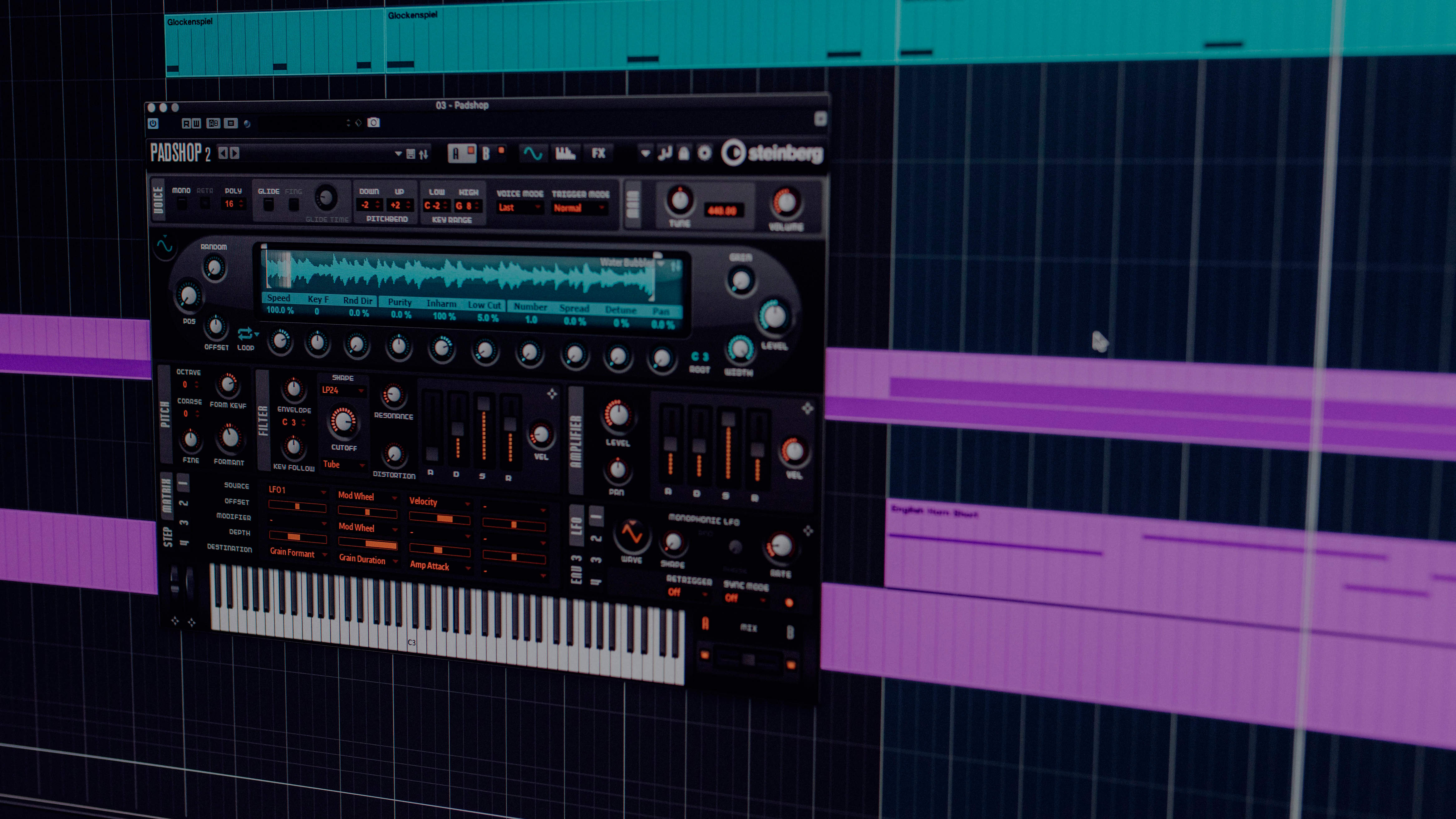The image size is (1456, 819).
Task: Click the save preset disk icon
Action: coord(411,154)
